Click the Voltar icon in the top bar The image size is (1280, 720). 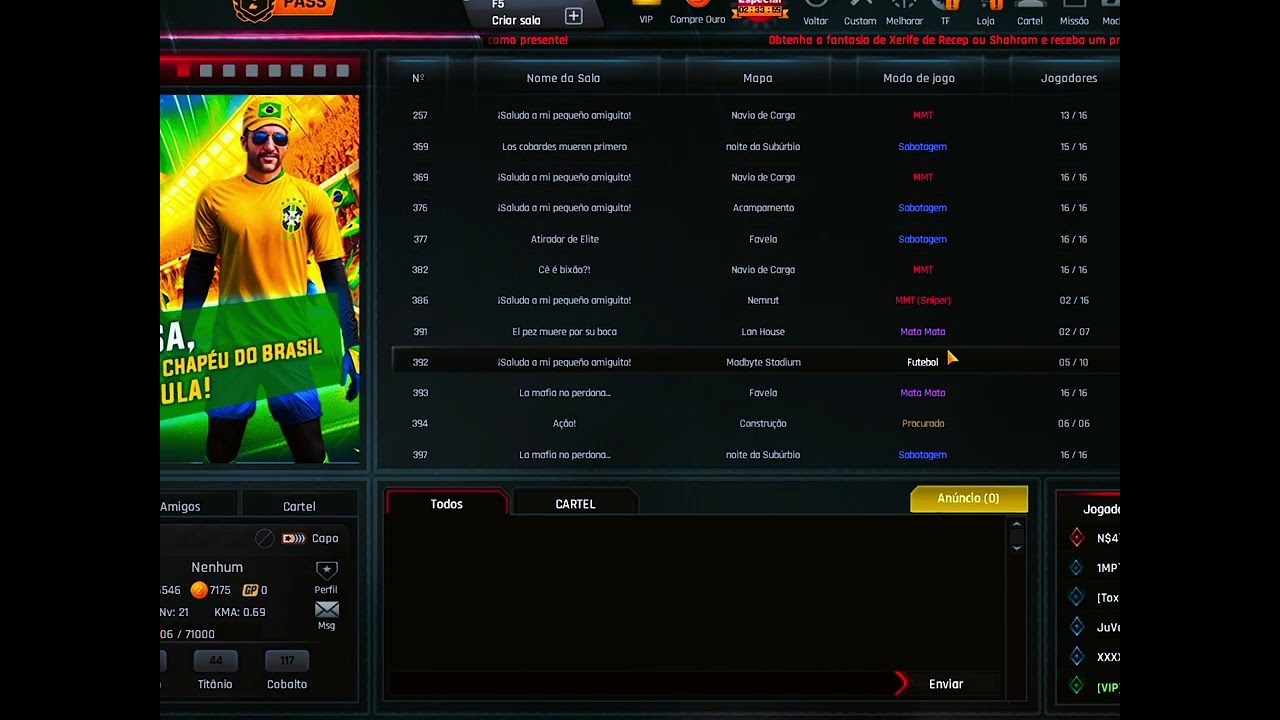(816, 5)
